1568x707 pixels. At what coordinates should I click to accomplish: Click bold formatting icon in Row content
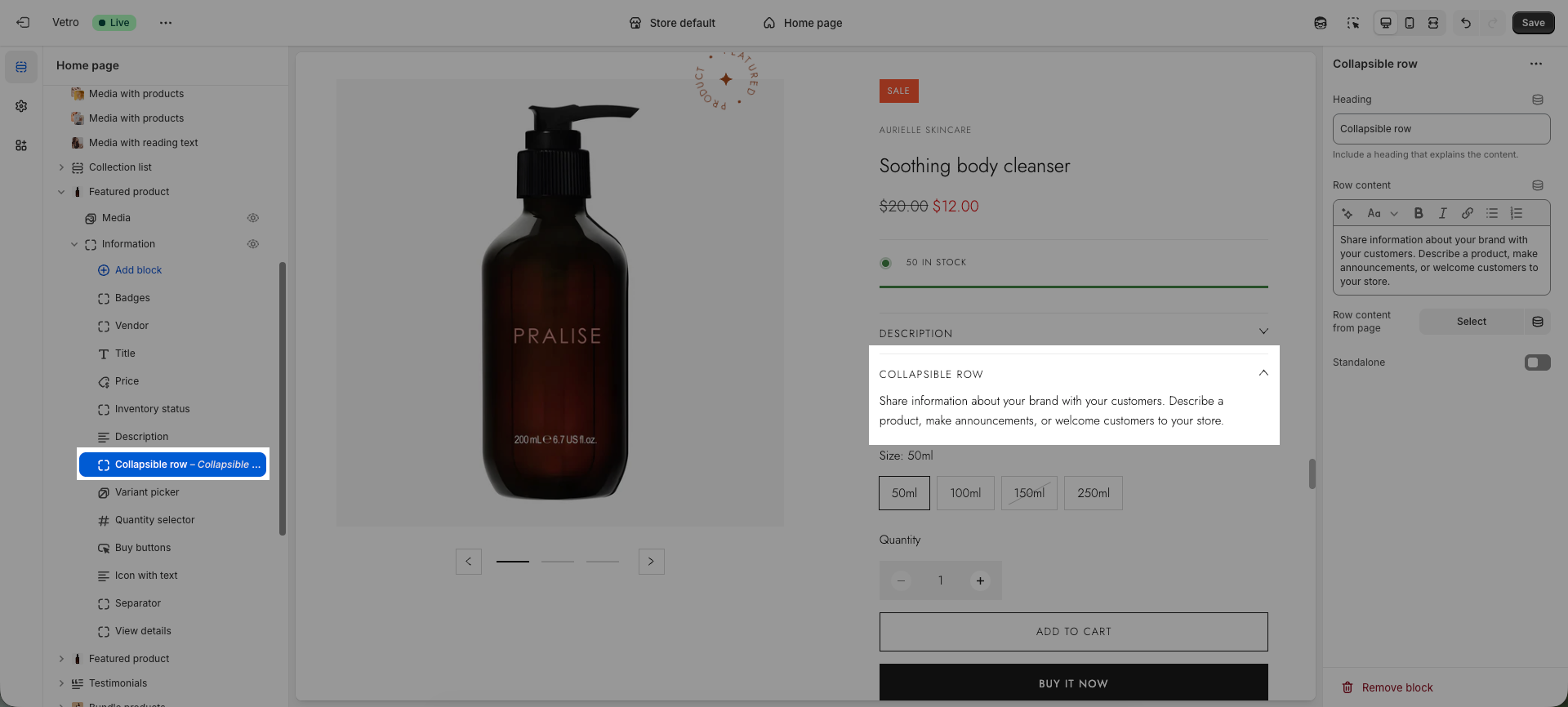pyautogui.click(x=1419, y=213)
